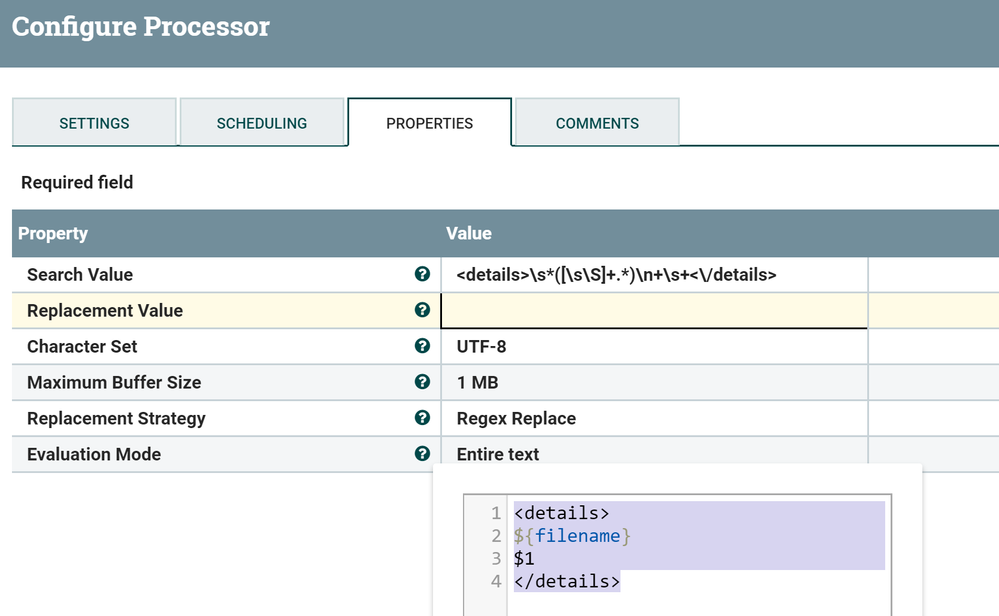This screenshot has width=999, height=616.
Task: Open the Regex Replace strategy dropdown value
Action: pos(516,419)
